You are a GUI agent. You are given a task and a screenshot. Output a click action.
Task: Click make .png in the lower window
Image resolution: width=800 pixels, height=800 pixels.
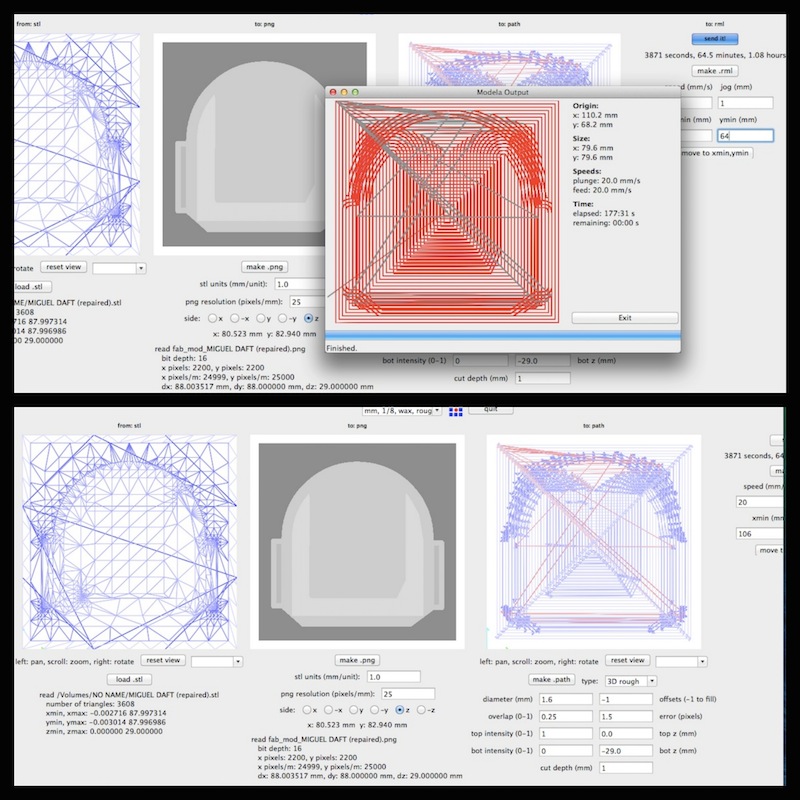(x=357, y=660)
